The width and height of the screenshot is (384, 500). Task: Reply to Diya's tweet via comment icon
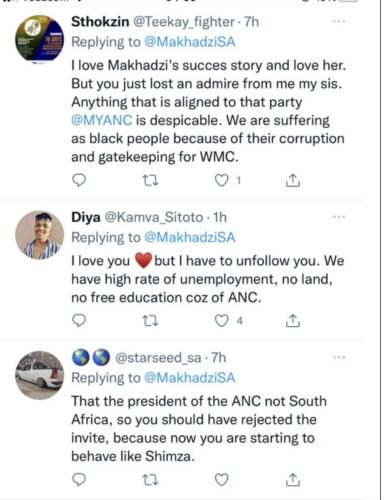click(79, 321)
